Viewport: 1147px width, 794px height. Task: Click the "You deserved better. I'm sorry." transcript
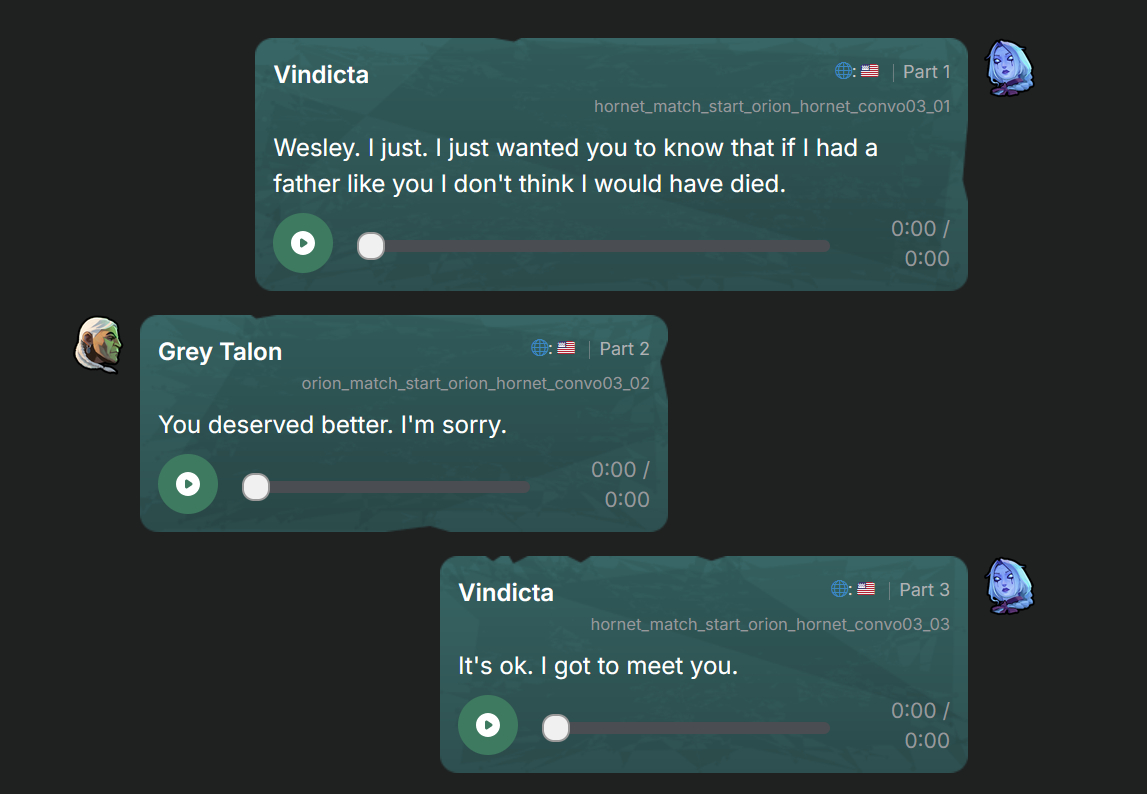tap(332, 425)
